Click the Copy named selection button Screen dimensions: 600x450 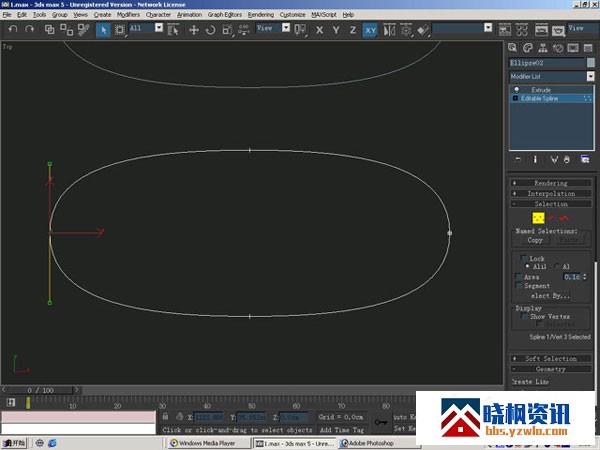535,240
